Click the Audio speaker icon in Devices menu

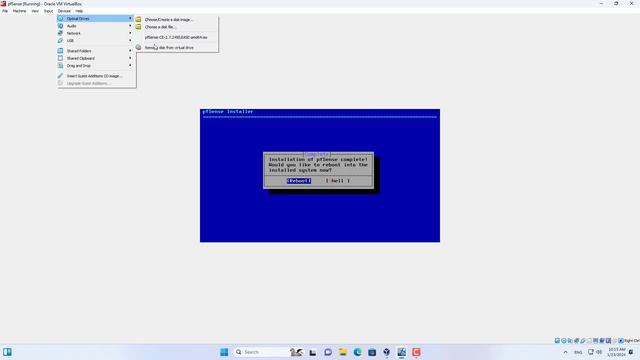[x=60, y=26]
